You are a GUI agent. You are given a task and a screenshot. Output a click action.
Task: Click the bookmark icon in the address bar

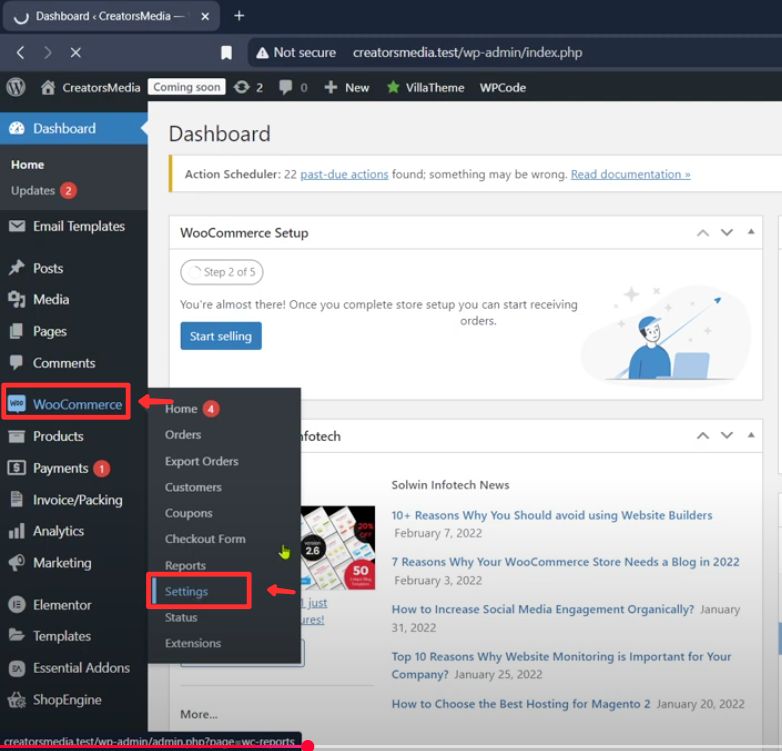226,52
